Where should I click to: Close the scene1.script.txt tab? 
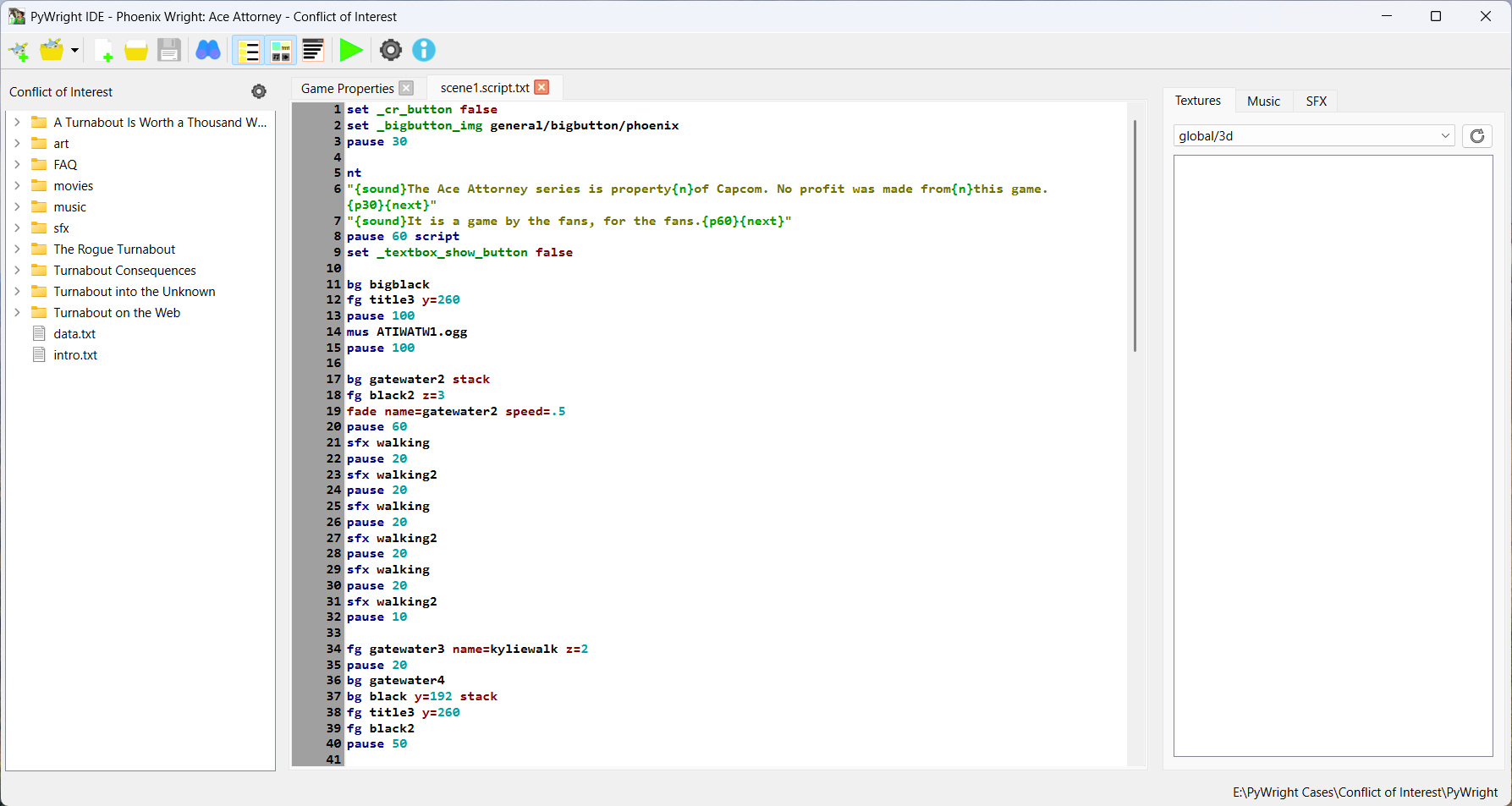coord(542,88)
